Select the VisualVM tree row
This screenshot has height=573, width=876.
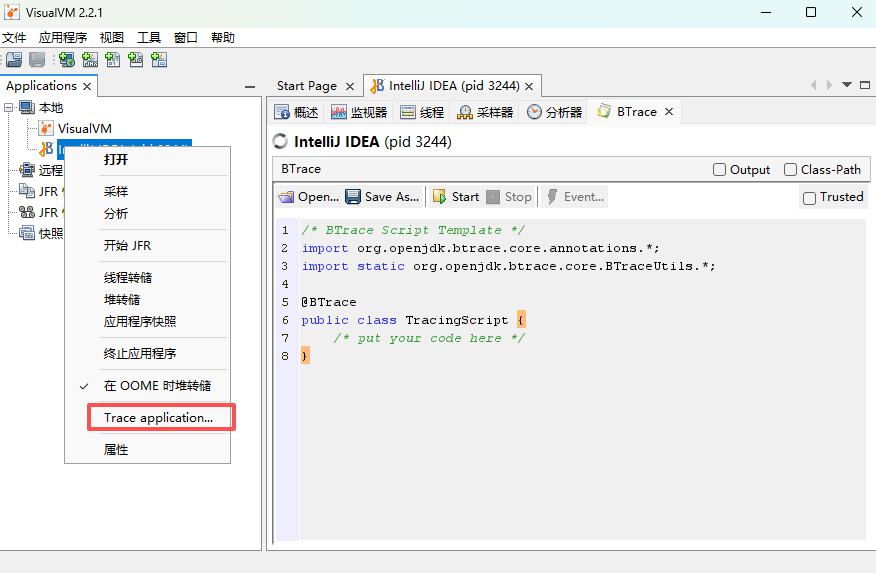point(85,128)
